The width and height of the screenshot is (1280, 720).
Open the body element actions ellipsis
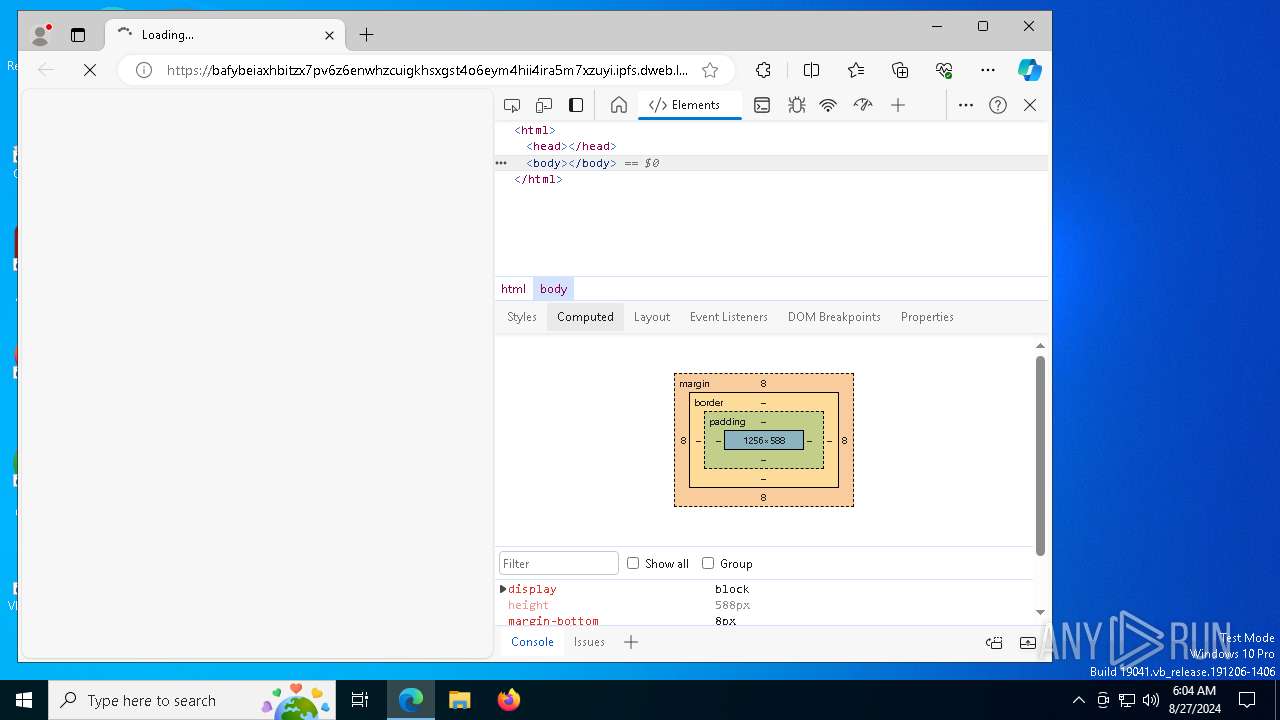[501, 163]
